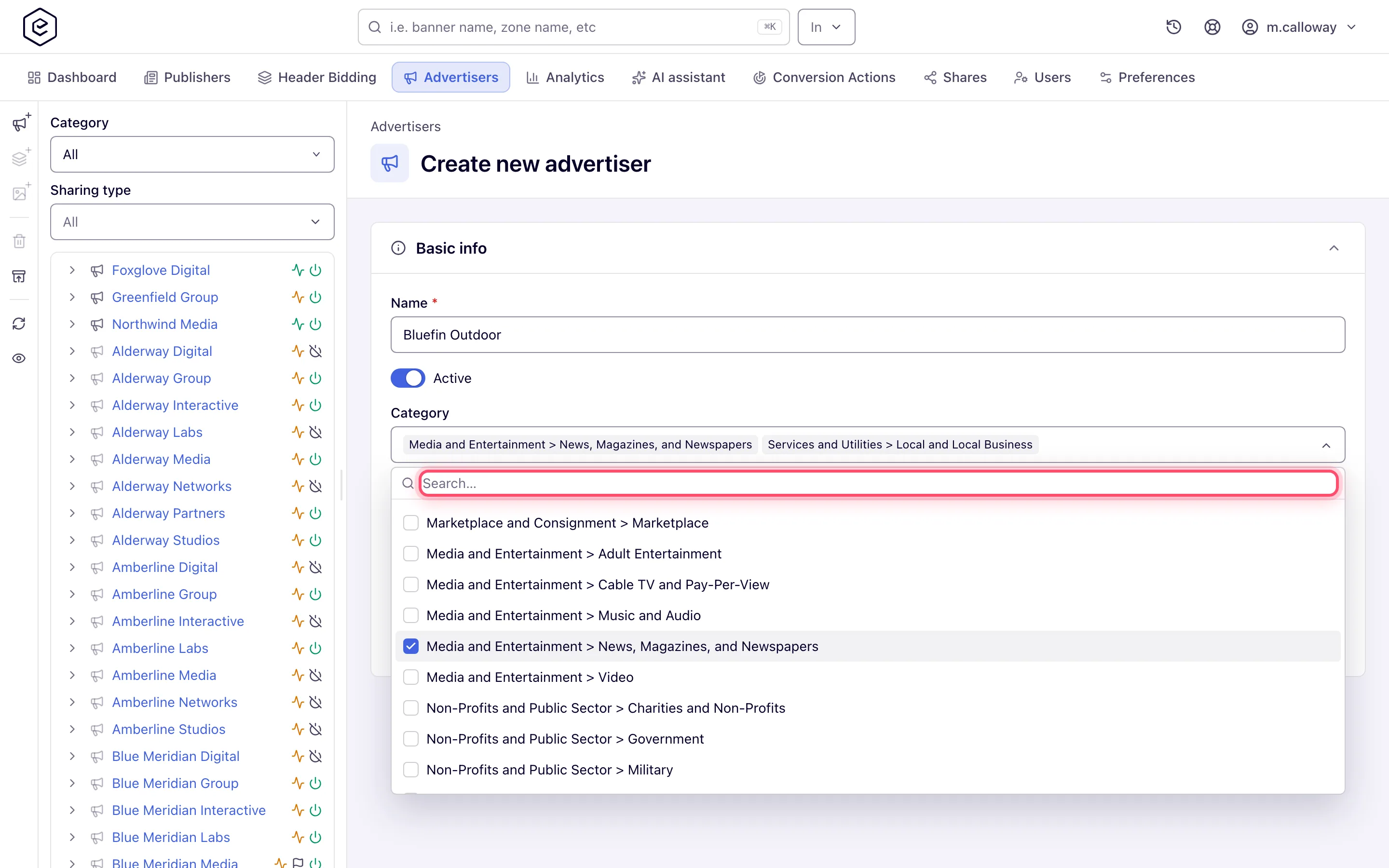Click the activity pulse icon for Amberline Labs
This screenshot has width=1389, height=868.
297,648
